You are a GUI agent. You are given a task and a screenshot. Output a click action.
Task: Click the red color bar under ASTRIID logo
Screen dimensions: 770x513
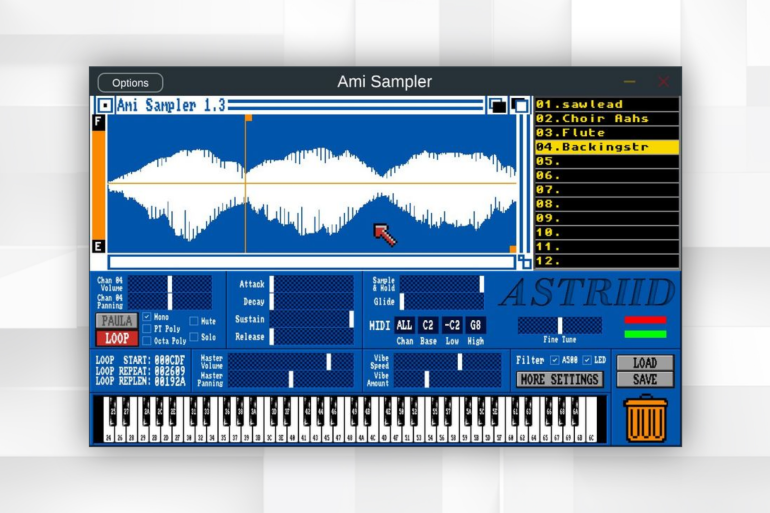pos(645,320)
